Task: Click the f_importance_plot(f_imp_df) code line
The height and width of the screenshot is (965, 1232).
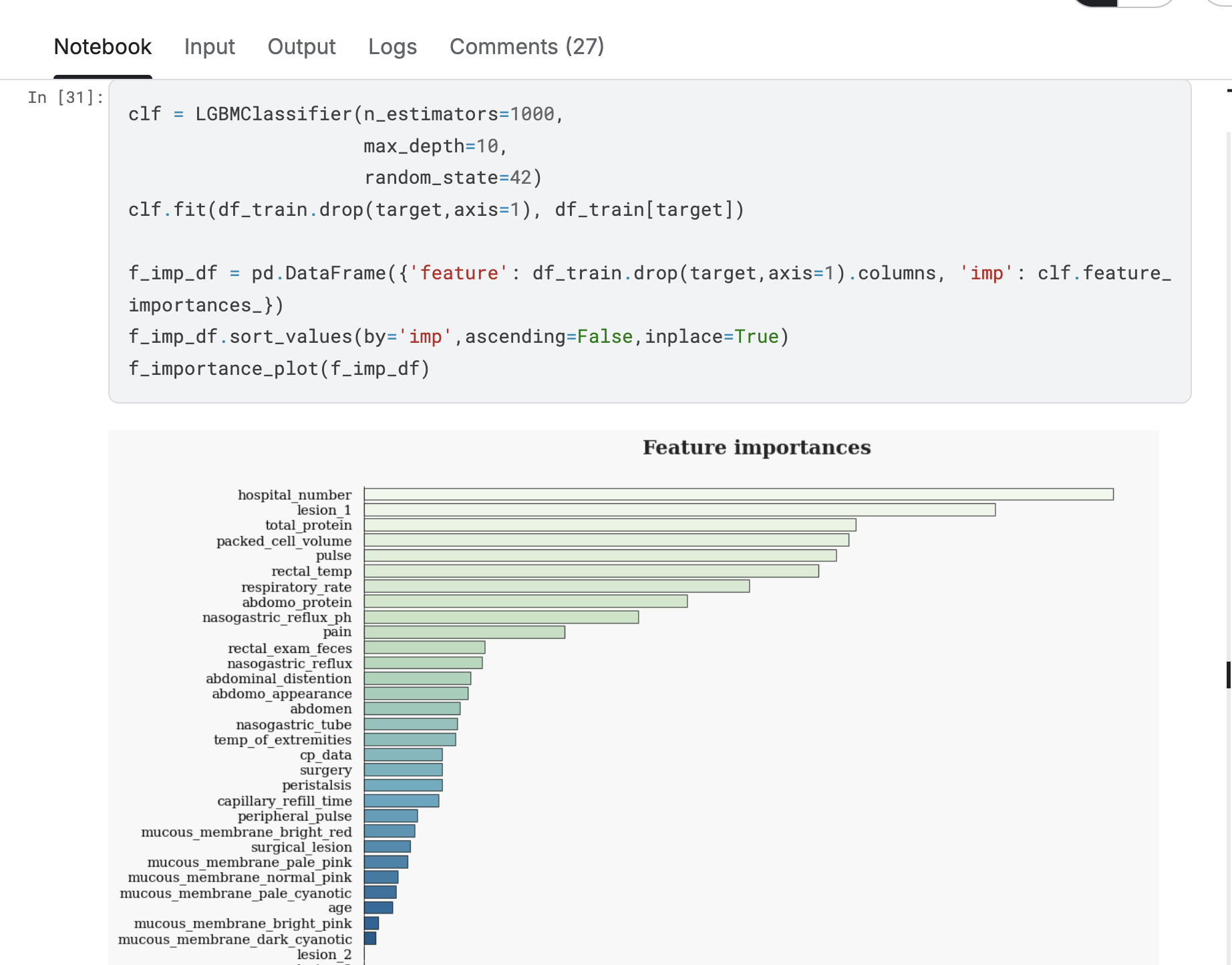Action: tap(279, 369)
